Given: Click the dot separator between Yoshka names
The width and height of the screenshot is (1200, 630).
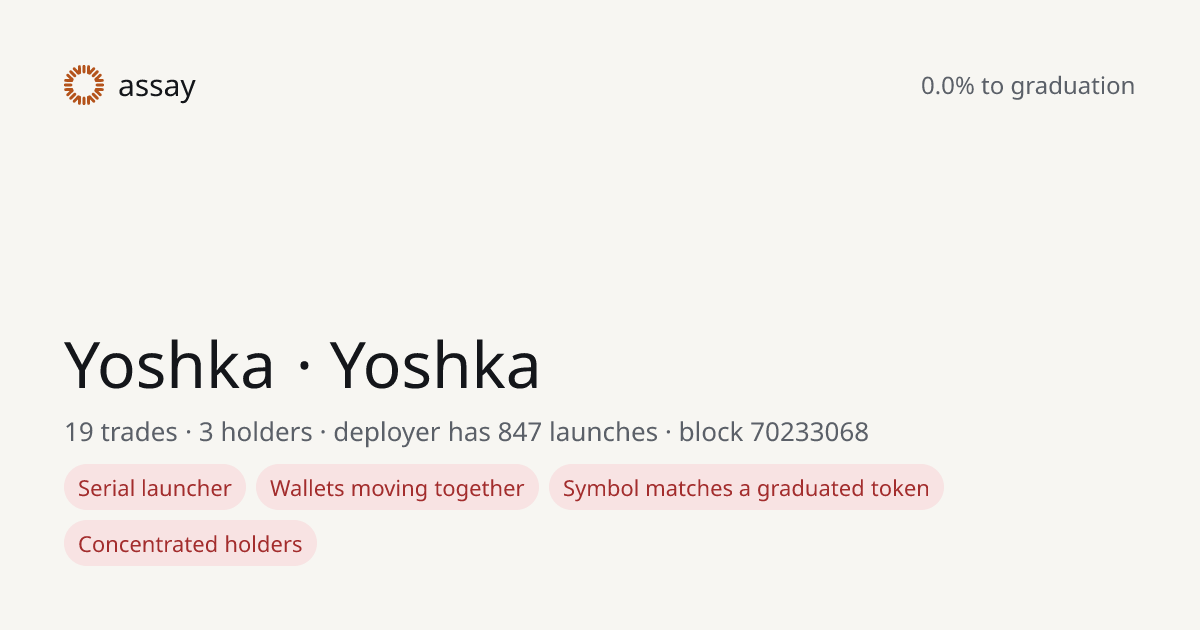Looking at the screenshot, I should coord(303,366).
